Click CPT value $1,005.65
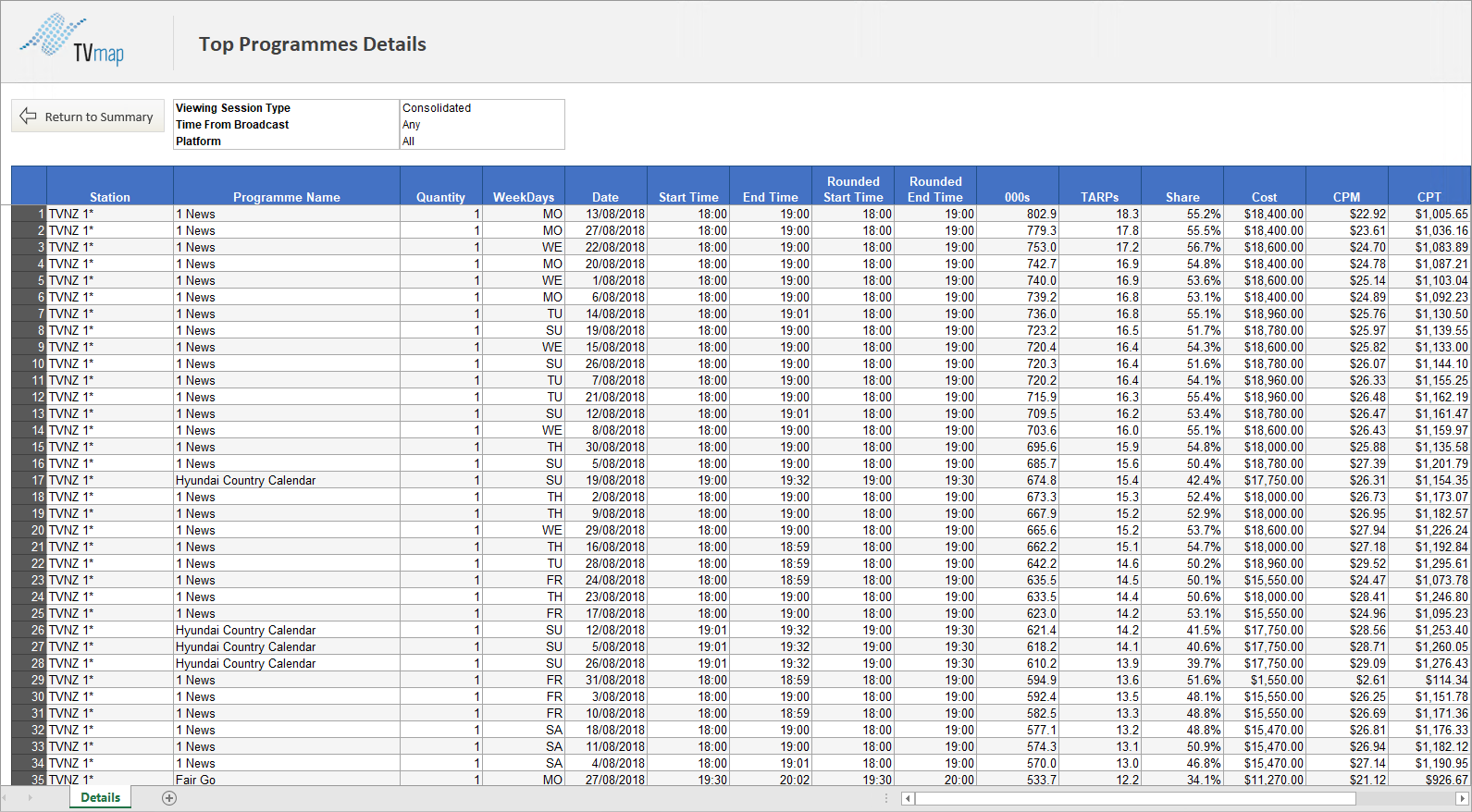The image size is (1472, 812). (1429, 214)
